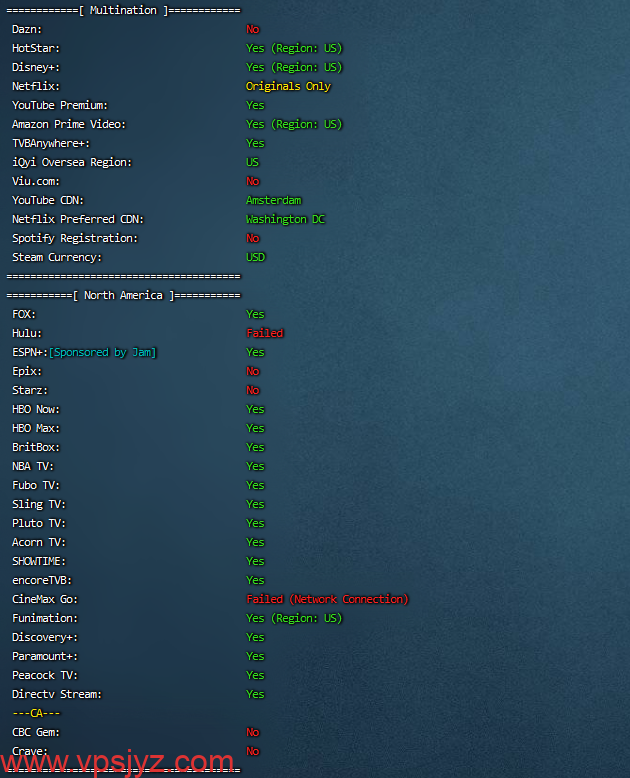Select the Netflix Preferred CDN: label
Screen dimensions: 630x778
click(x=78, y=219)
